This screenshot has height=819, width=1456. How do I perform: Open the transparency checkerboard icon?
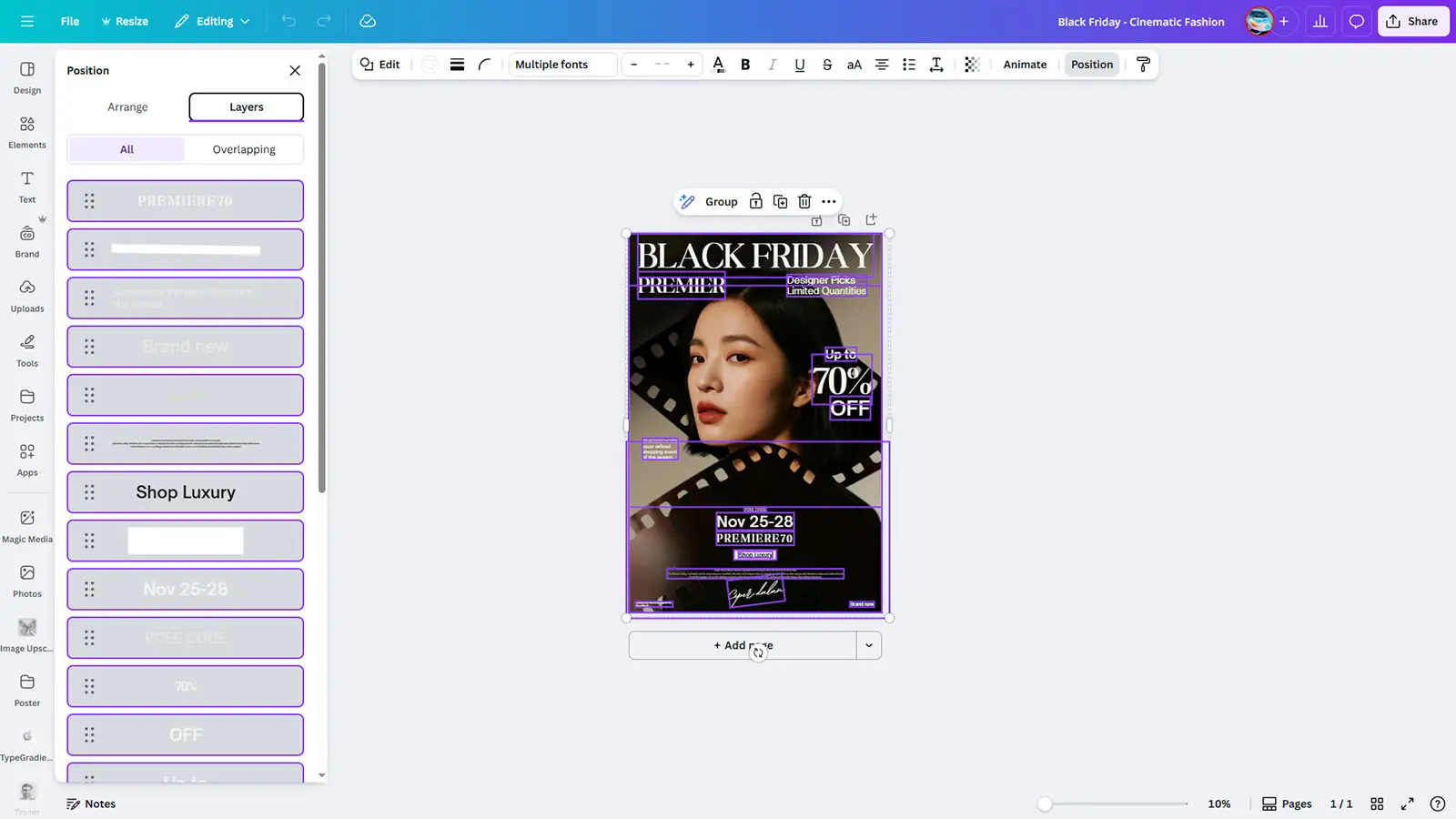pos(972,65)
